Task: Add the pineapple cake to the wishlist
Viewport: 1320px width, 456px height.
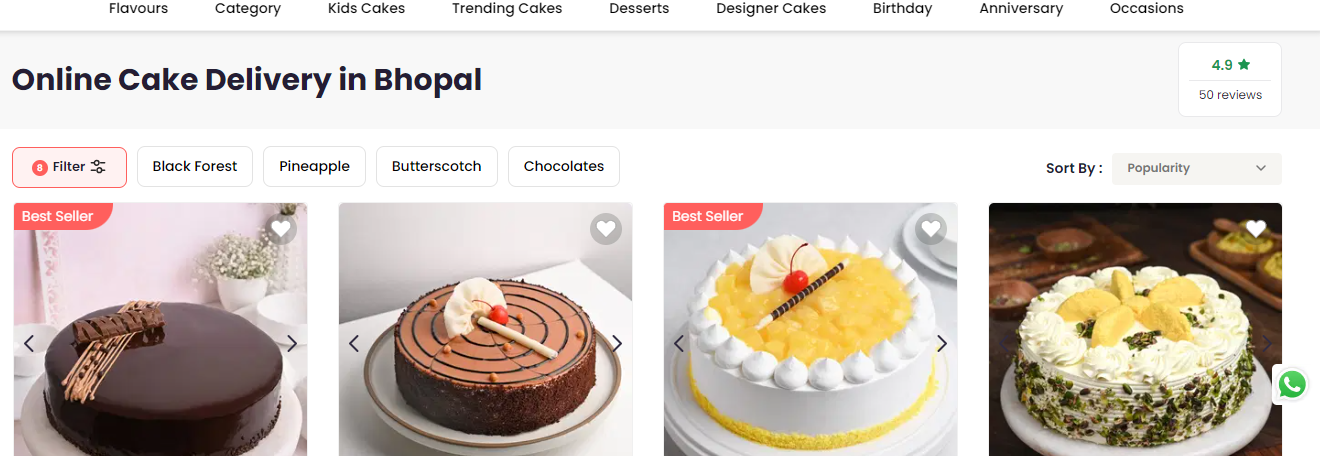Action: 931,229
